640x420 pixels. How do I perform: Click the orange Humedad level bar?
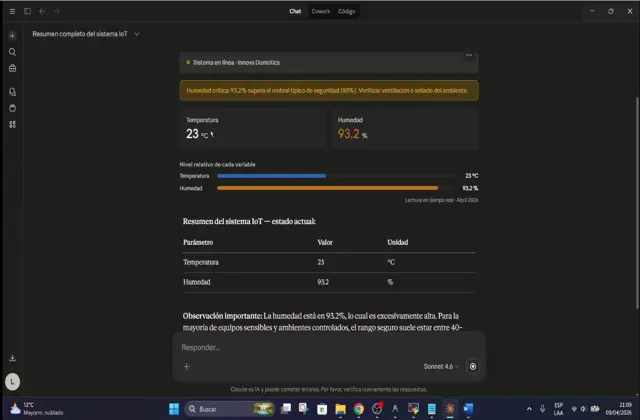click(327, 187)
